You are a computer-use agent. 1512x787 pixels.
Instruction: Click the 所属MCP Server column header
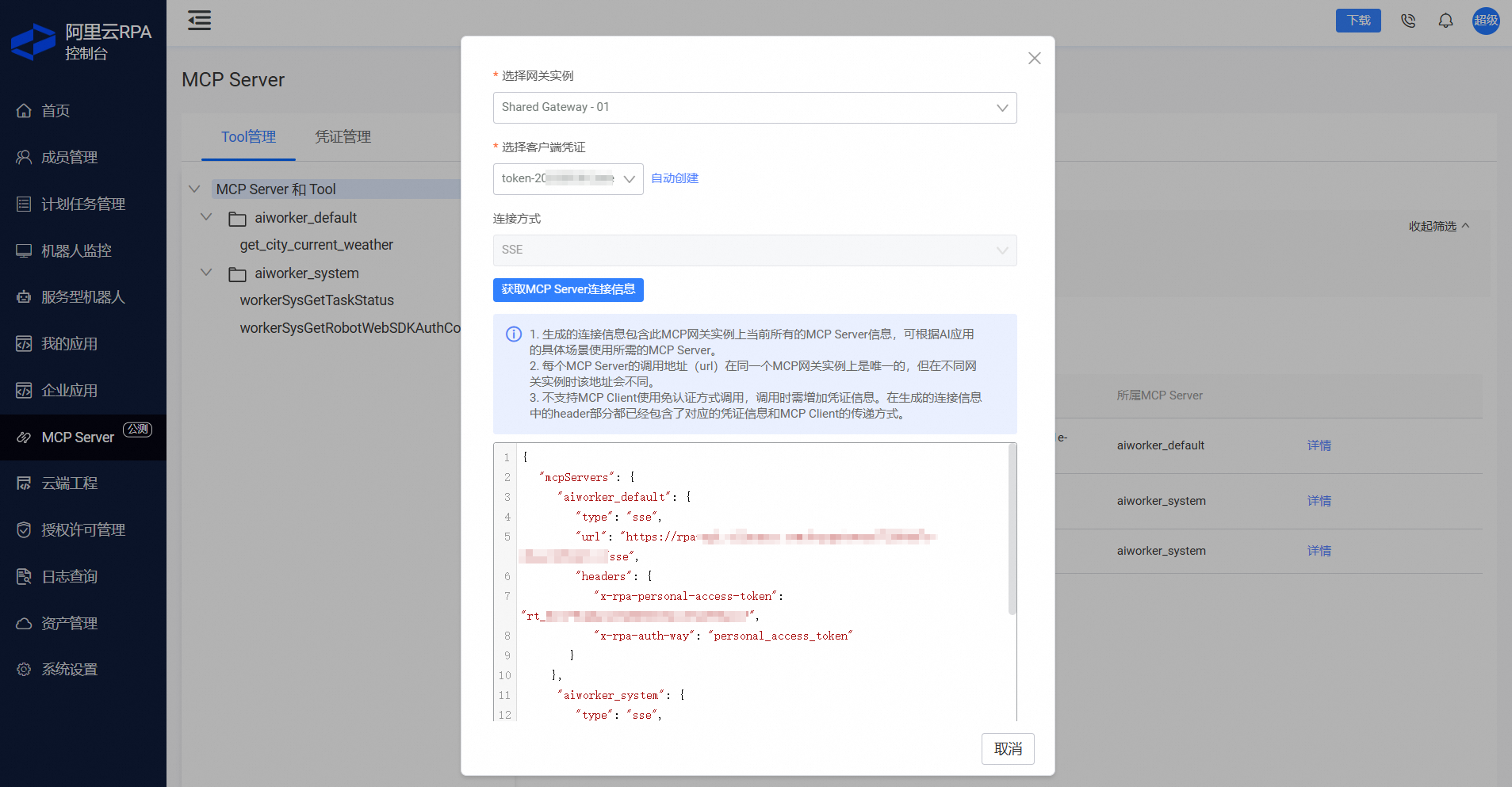[x=1160, y=395]
